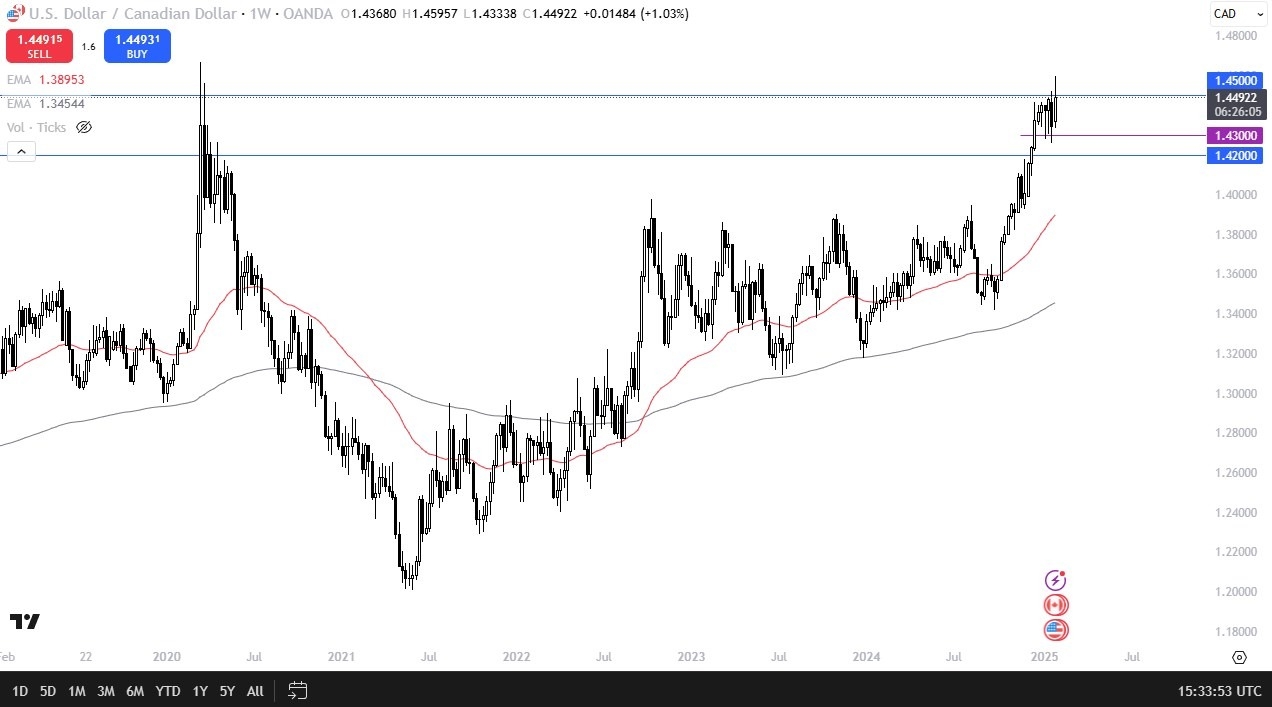Toggle visibility of the Vol Ticks indicator
This screenshot has width=1272, height=707.
pos(84,127)
